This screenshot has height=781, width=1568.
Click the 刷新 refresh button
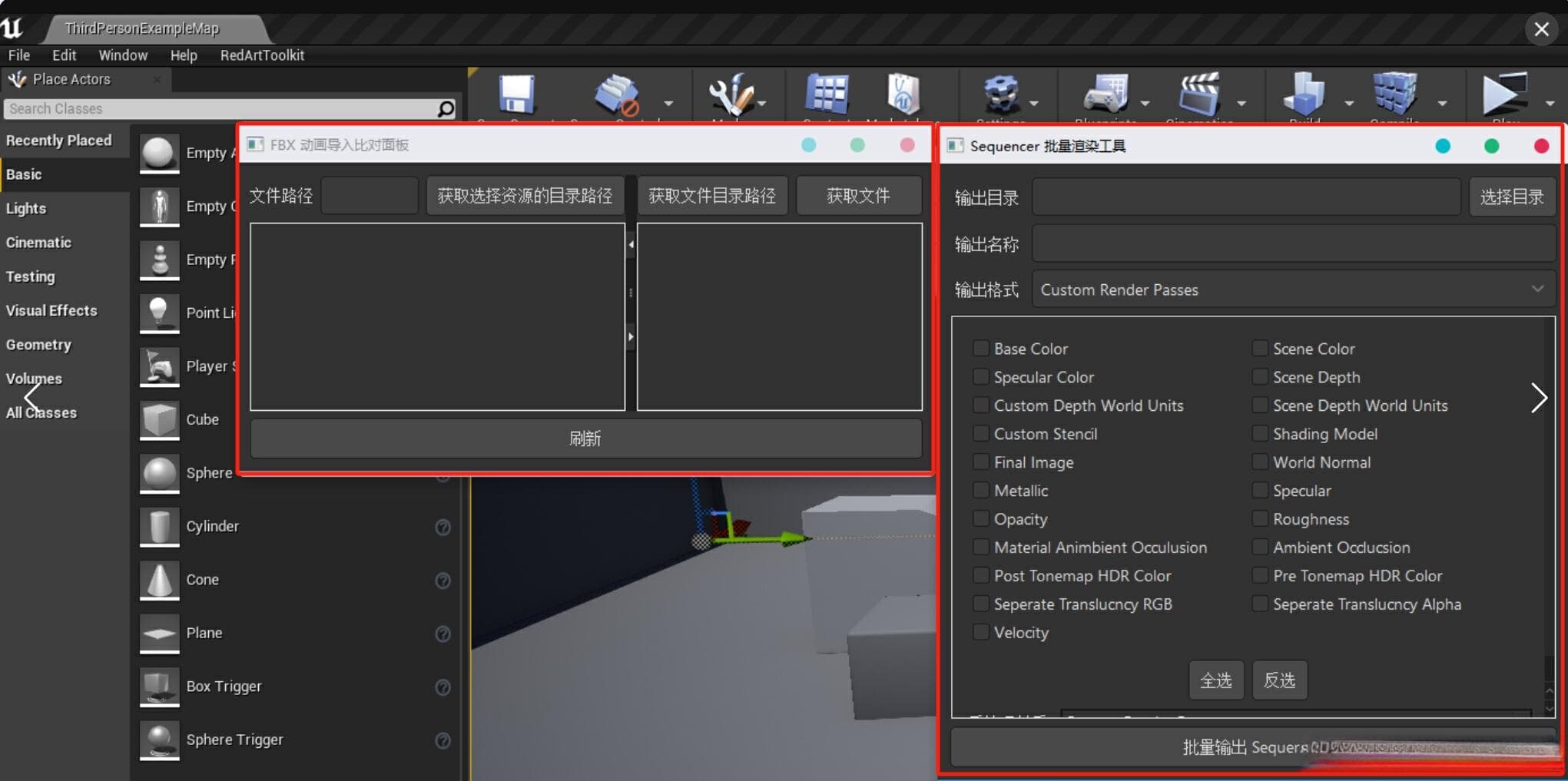585,438
